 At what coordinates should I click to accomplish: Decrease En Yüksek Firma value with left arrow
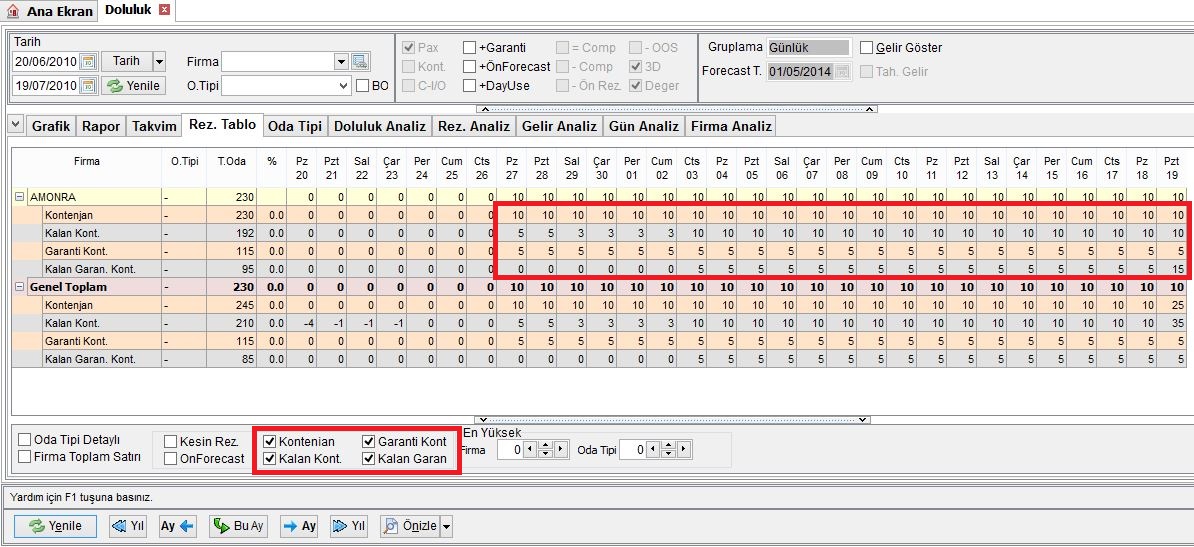[x=530, y=449]
